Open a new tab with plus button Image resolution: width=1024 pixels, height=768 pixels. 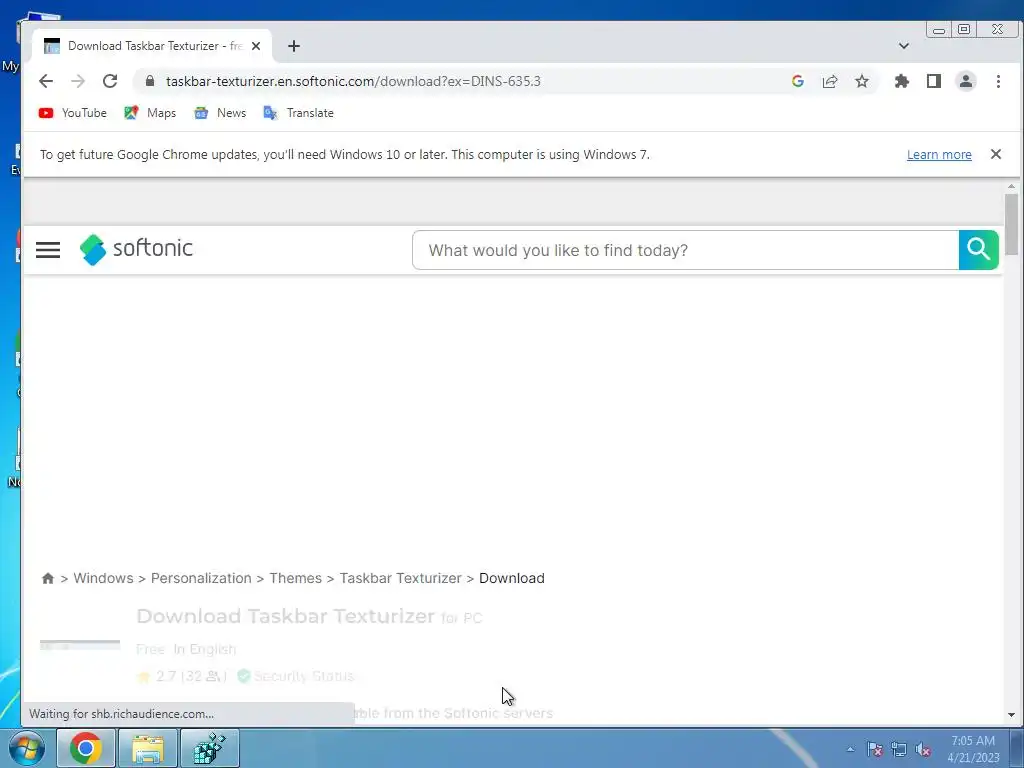[294, 46]
